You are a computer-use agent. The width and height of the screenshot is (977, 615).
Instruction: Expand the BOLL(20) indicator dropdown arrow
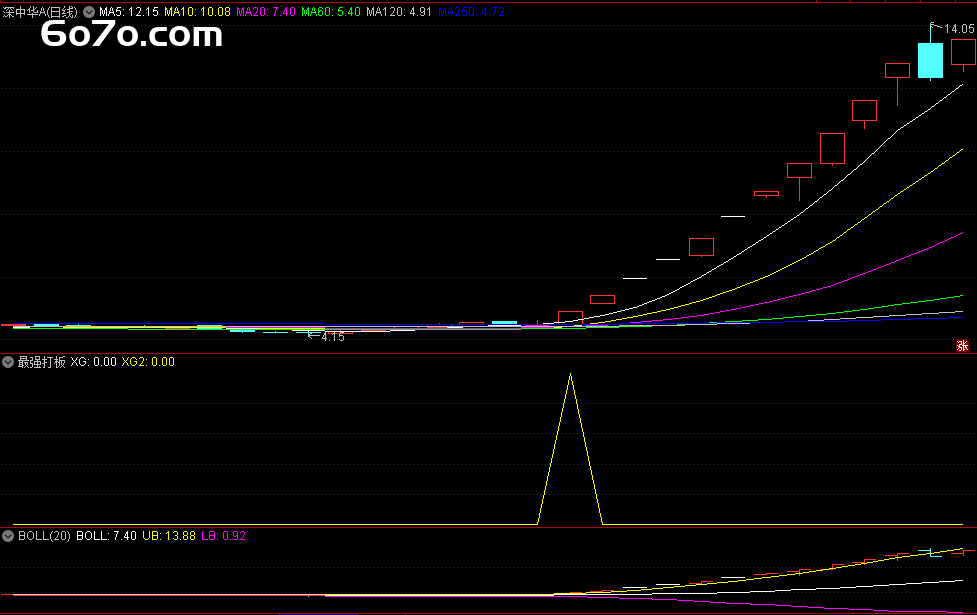click(x=8, y=536)
